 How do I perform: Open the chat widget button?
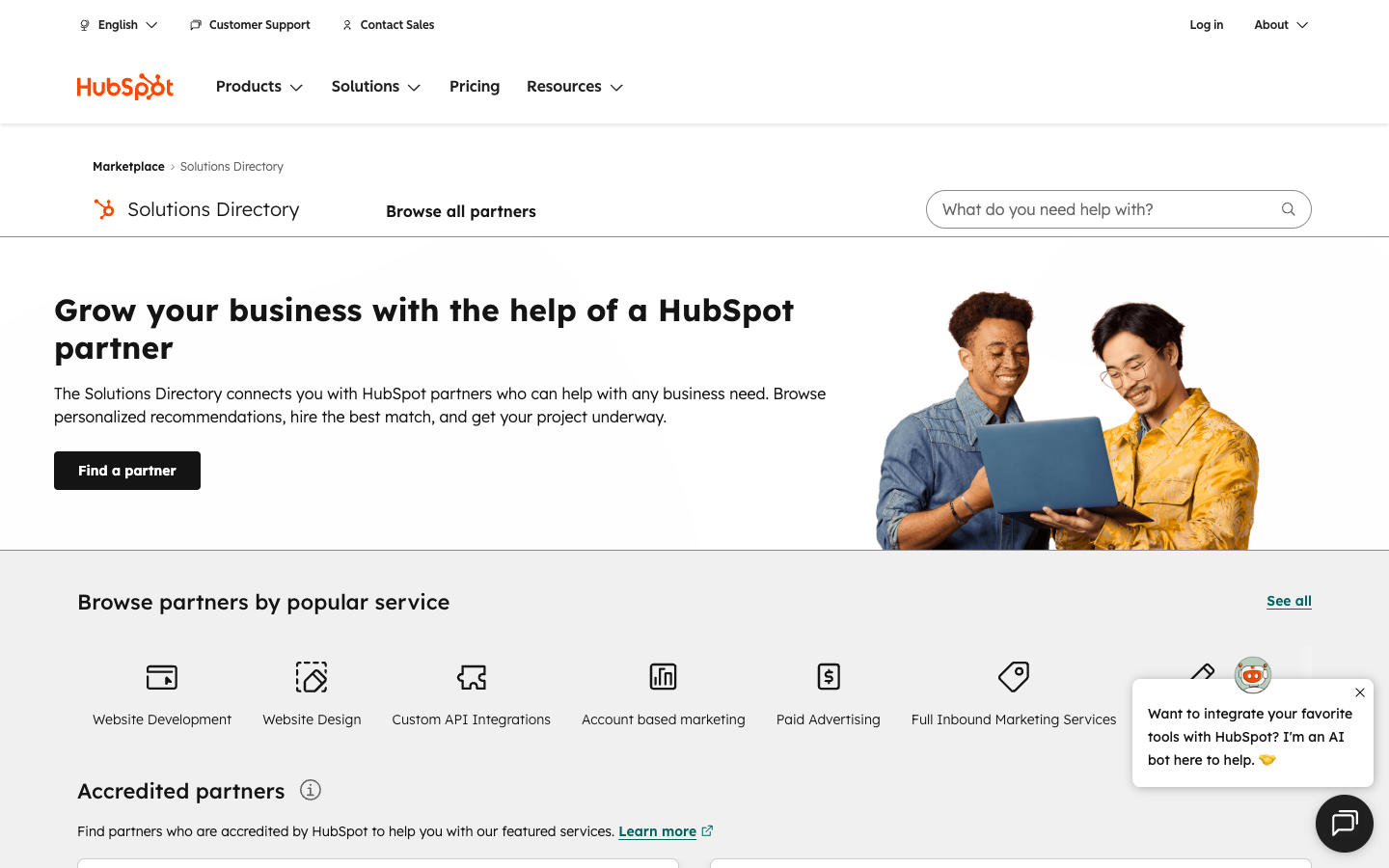1344,823
